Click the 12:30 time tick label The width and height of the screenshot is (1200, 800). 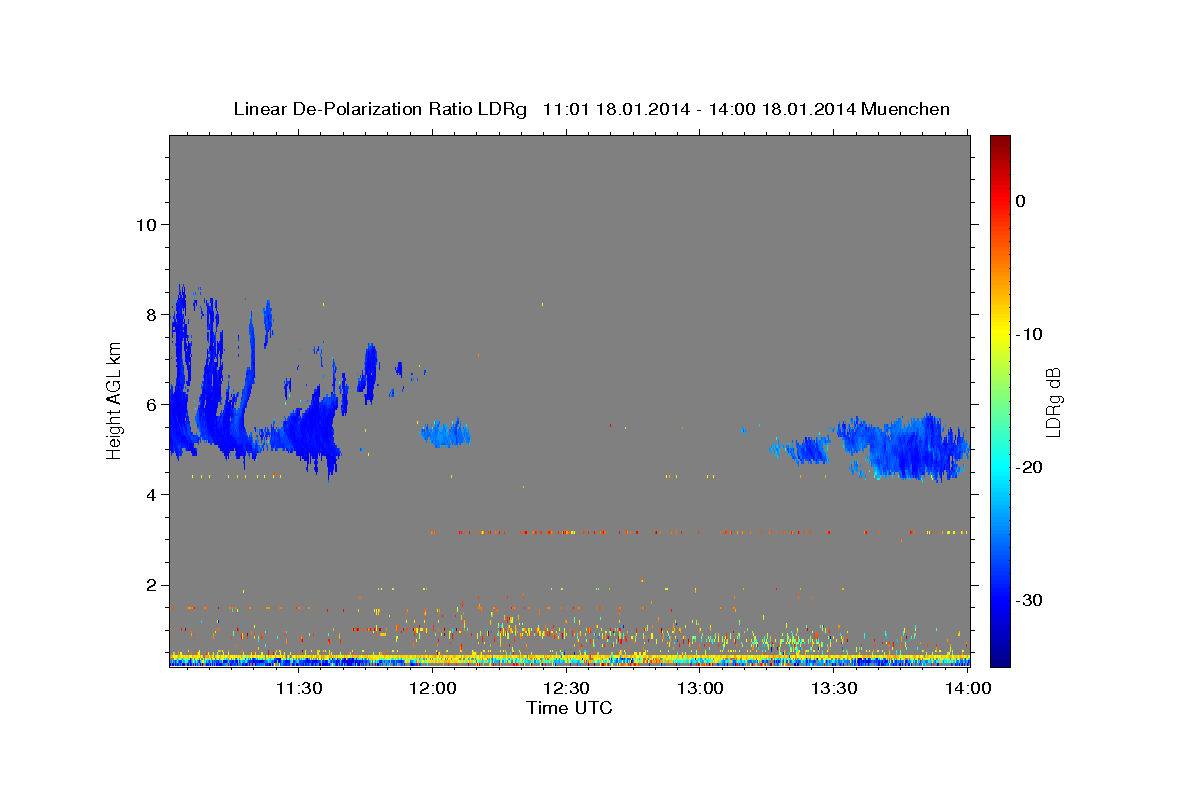tap(567, 688)
